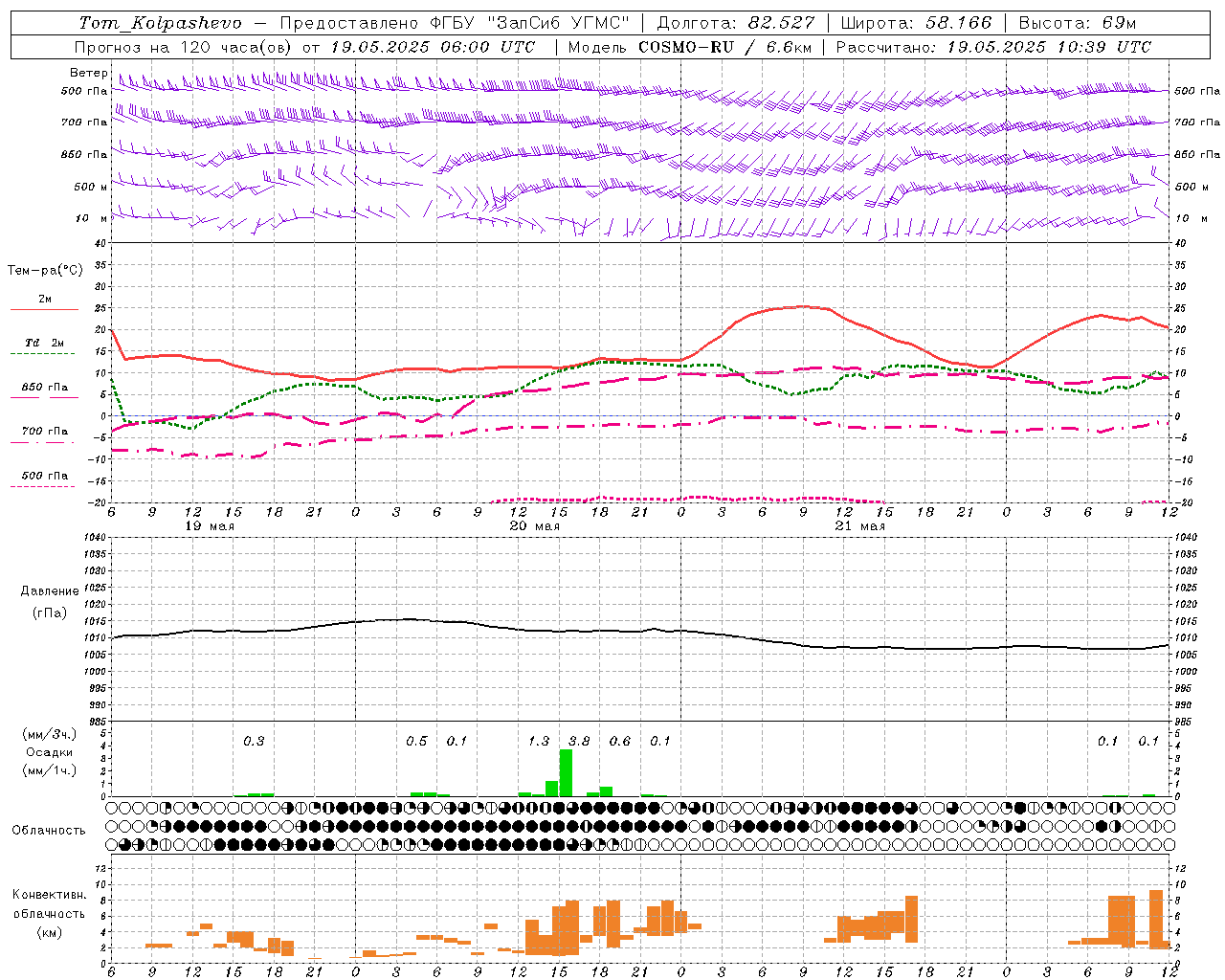This screenshot has width=1225, height=980.
Task: Click the Конвективн. облачность label
Action: point(50,904)
